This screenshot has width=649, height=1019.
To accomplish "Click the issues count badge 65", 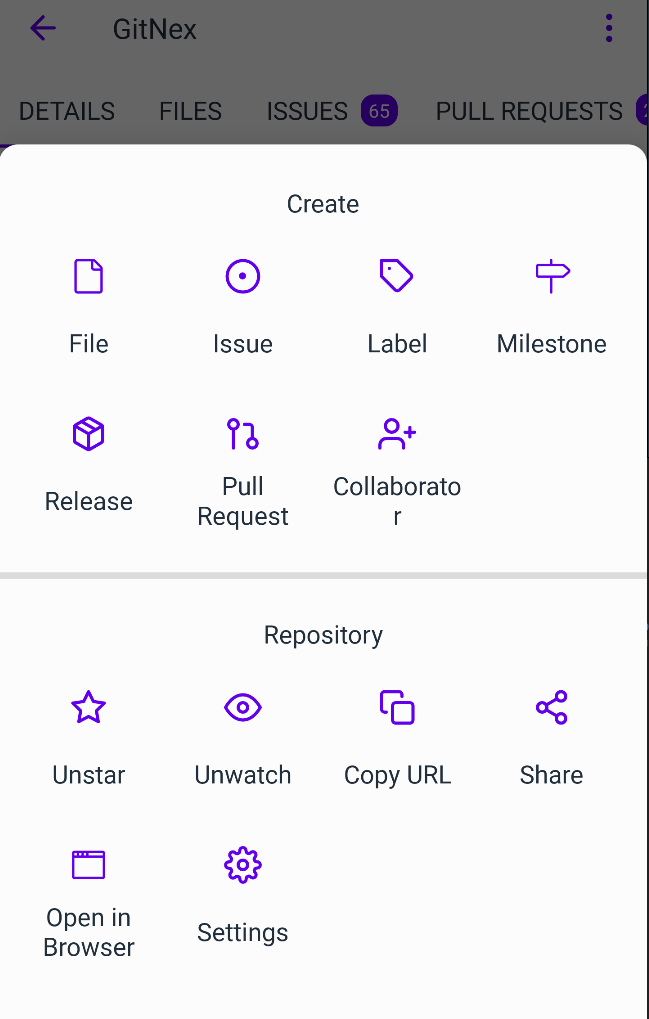I will (x=379, y=111).
